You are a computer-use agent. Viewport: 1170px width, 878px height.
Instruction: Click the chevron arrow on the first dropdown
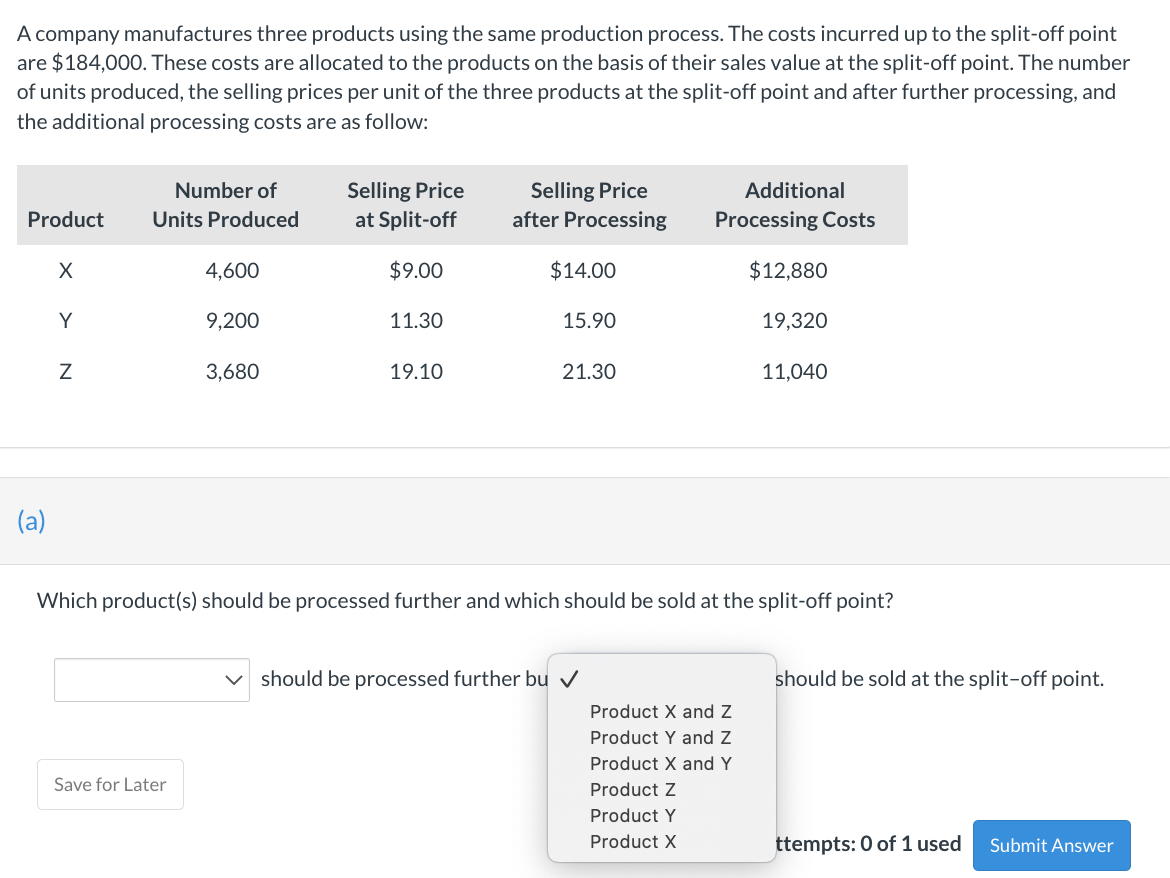(235, 680)
